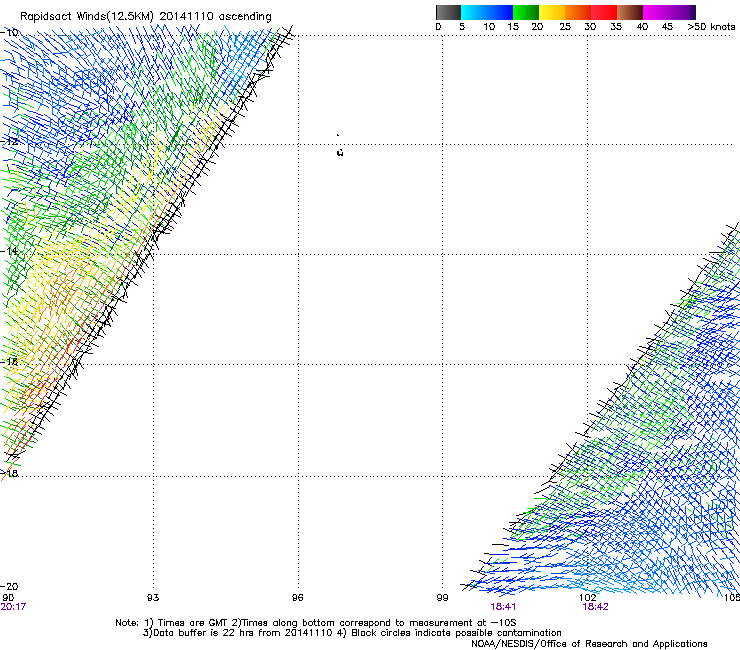The width and height of the screenshot is (740, 650).
Task: Click the 'Data buffer is 22 hrs' note line
Action: 353,633
